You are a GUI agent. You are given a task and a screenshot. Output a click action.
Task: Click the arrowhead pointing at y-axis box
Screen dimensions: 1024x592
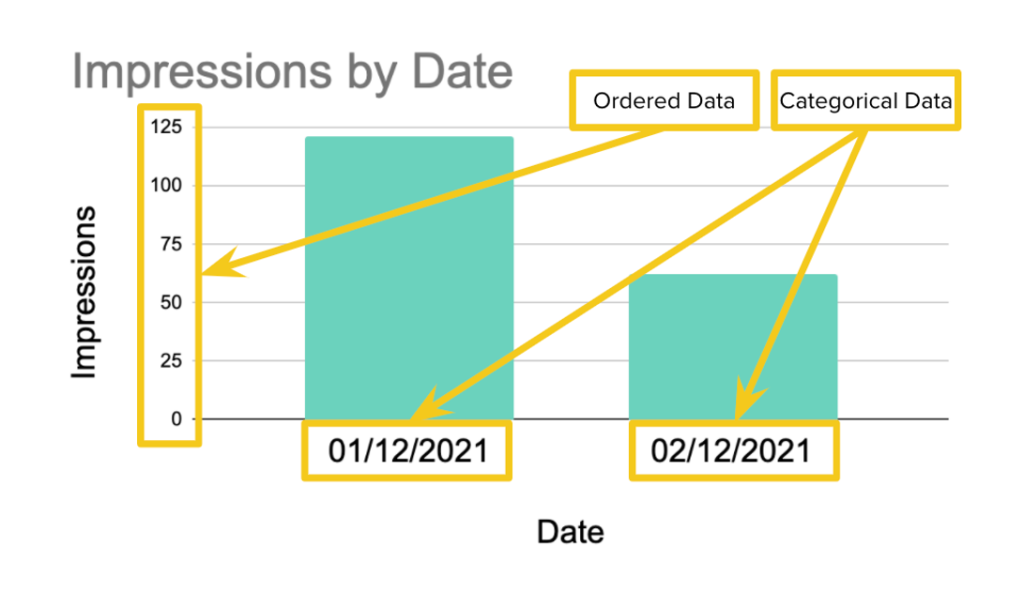coord(222,267)
